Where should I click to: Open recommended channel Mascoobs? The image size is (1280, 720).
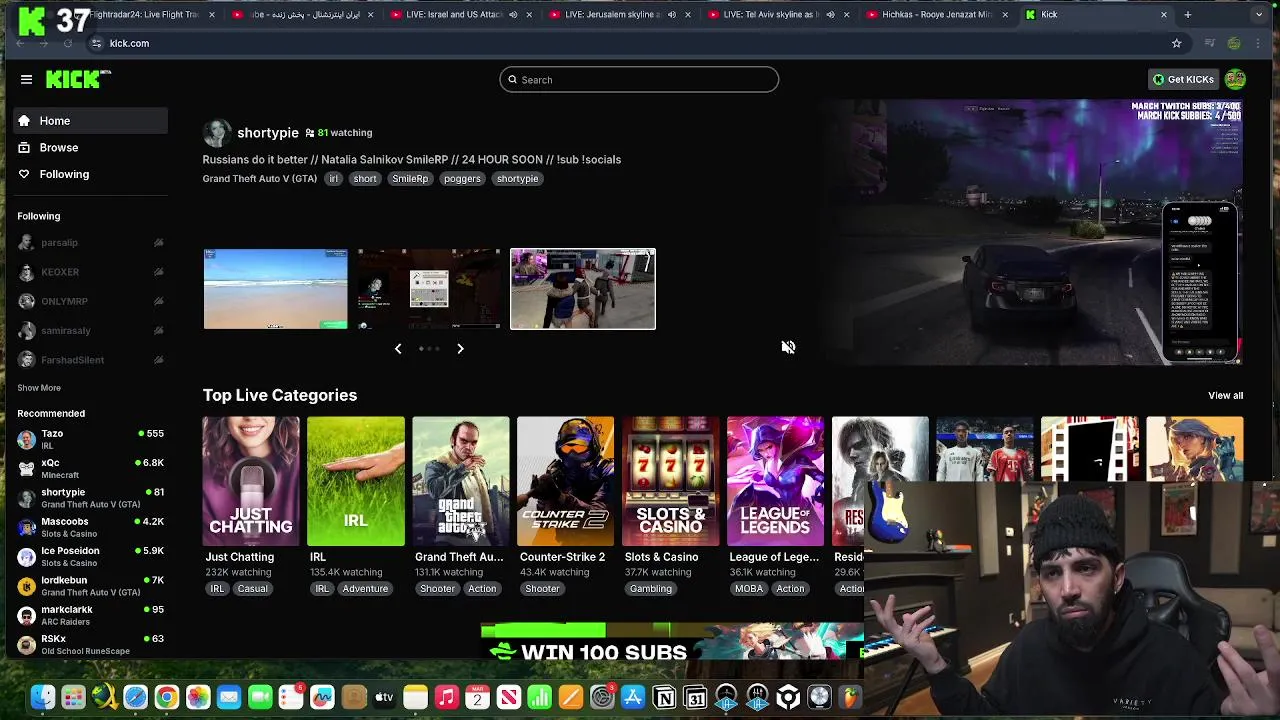click(91, 527)
